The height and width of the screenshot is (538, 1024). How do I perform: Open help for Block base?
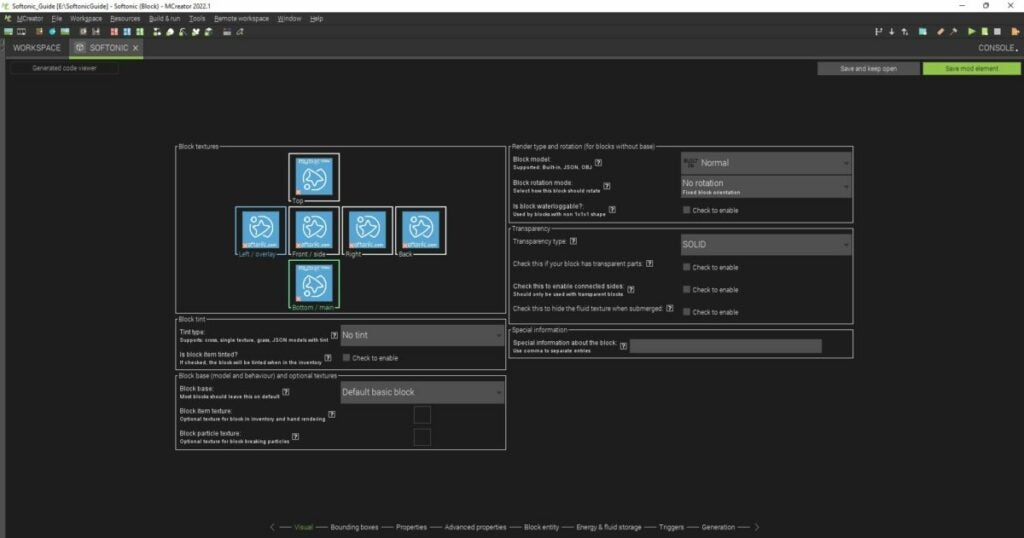285,392
